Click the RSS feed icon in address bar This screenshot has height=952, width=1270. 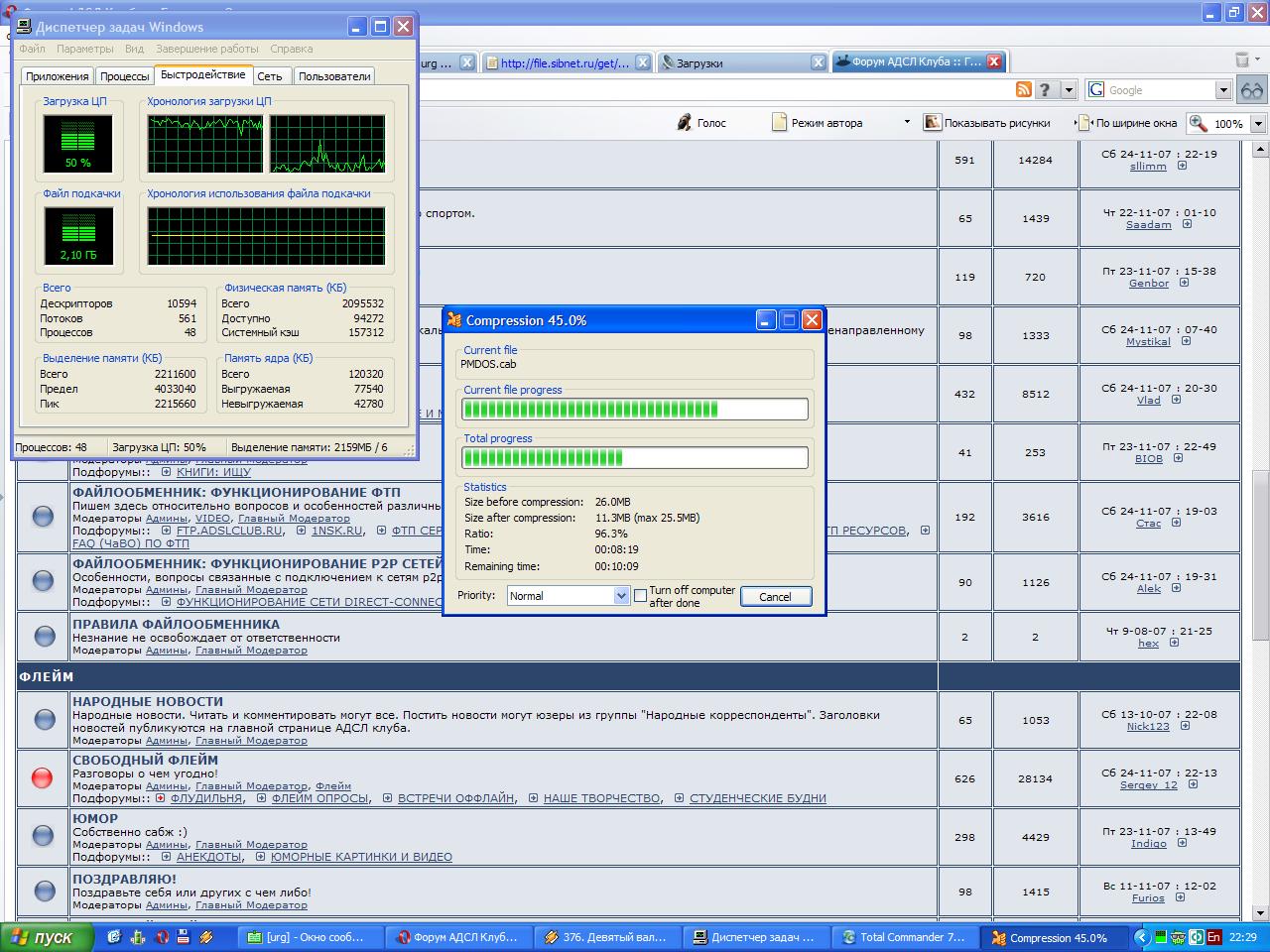point(1023,90)
